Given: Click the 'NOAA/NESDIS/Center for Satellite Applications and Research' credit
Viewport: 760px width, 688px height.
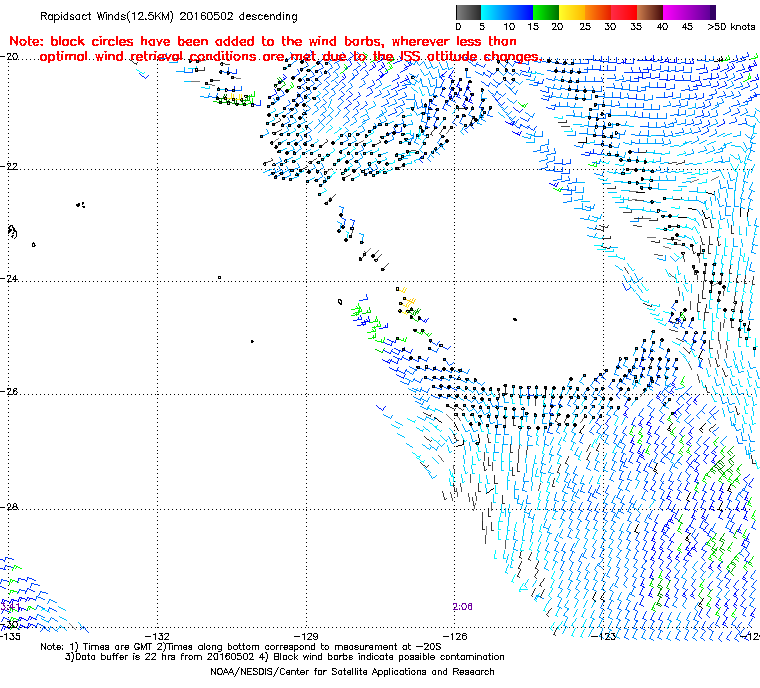Looking at the screenshot, I should pyautogui.click(x=352, y=672).
